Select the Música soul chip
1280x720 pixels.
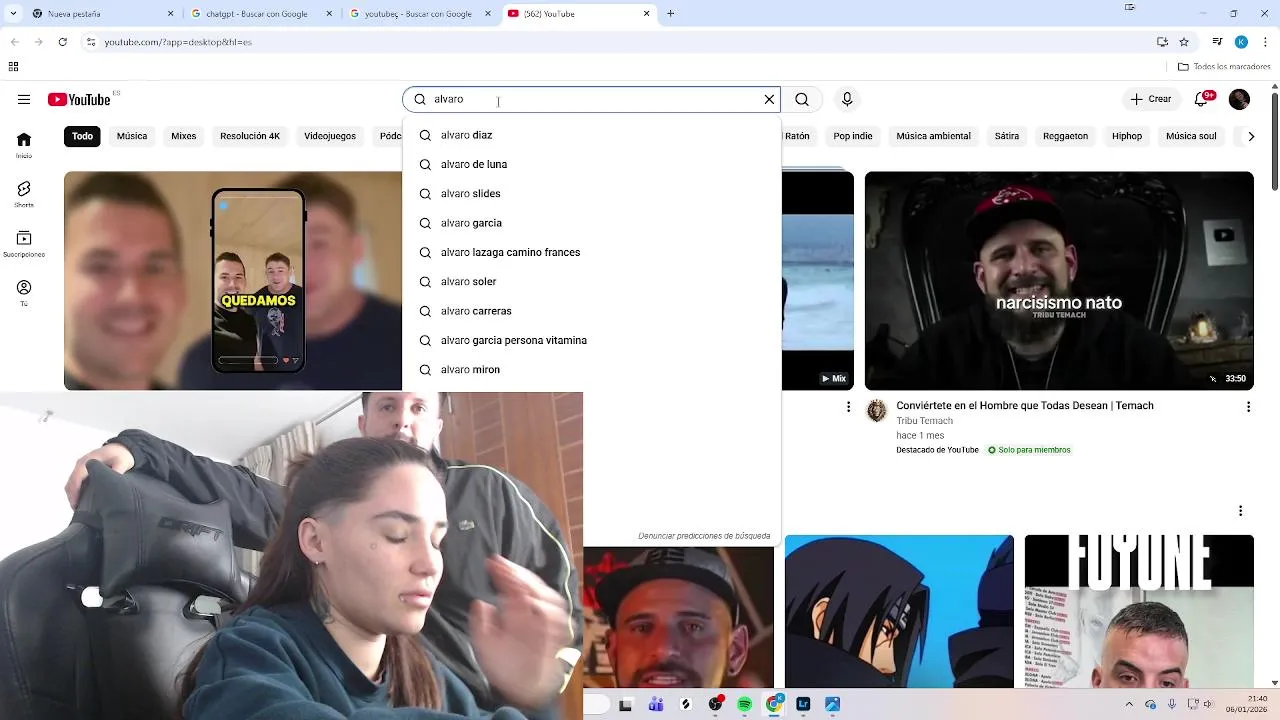click(1191, 136)
